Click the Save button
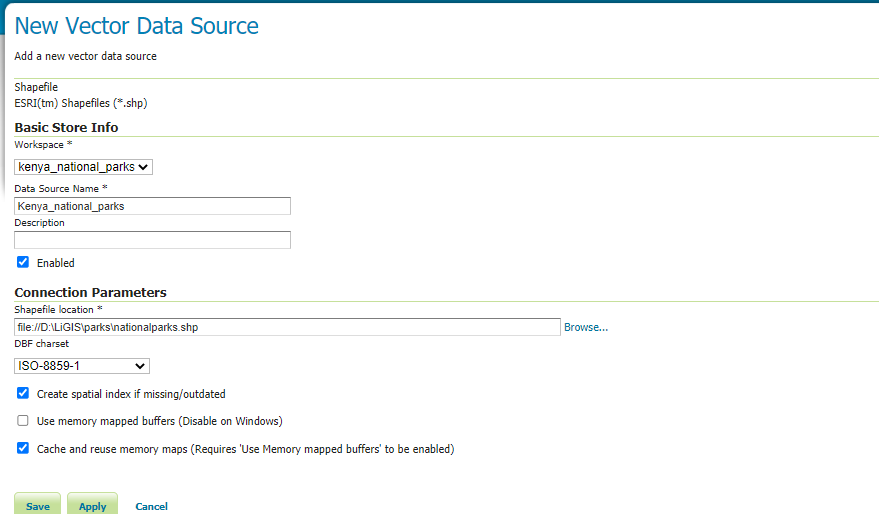 38,504
